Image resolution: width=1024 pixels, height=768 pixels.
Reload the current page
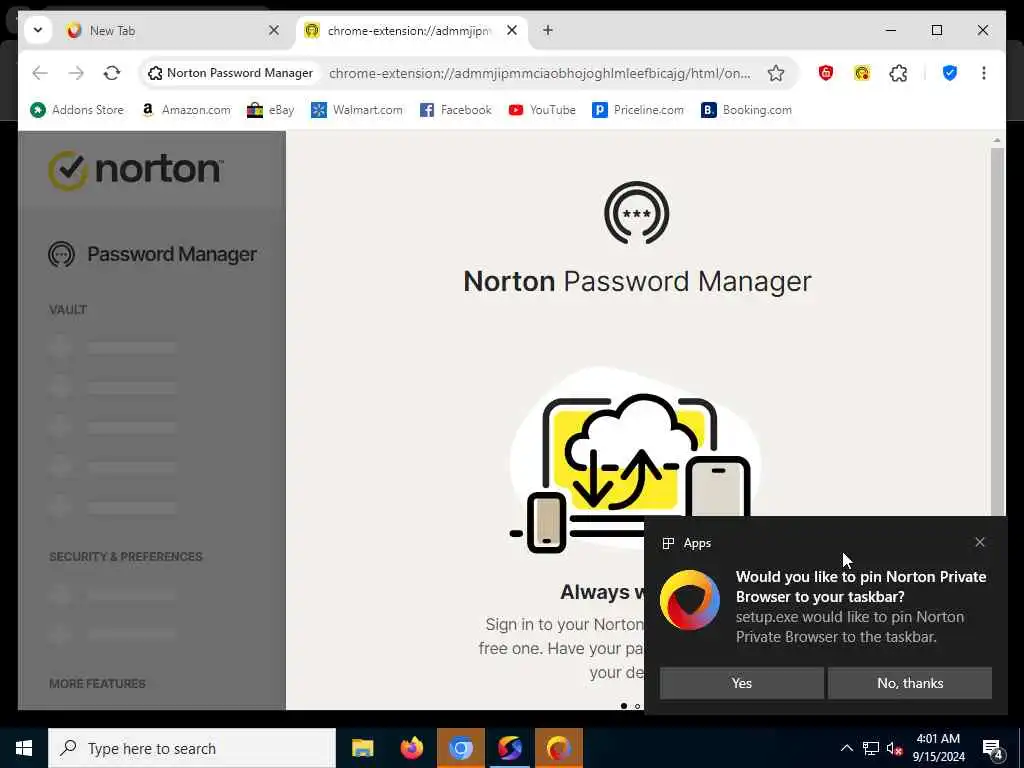pyautogui.click(x=112, y=73)
